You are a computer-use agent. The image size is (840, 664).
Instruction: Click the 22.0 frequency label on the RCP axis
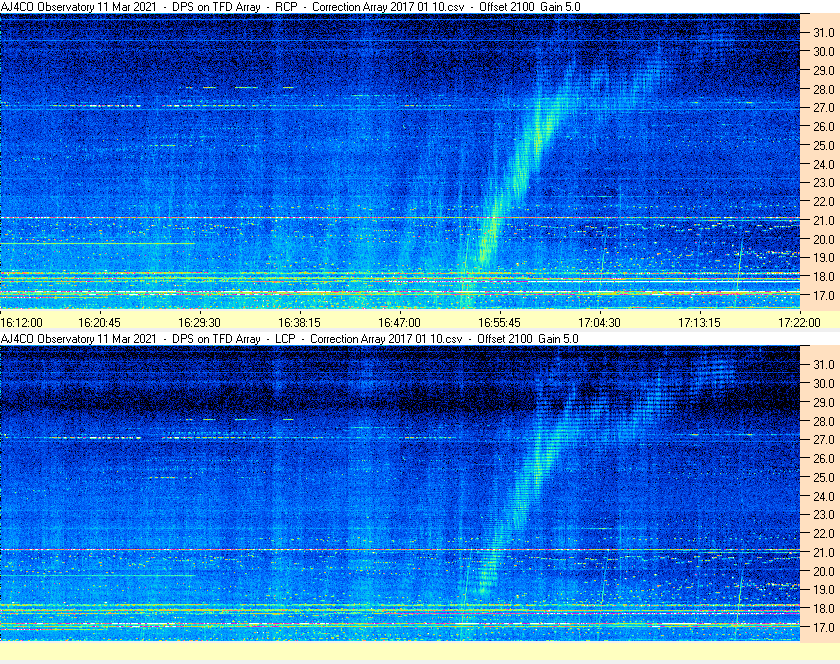point(824,202)
